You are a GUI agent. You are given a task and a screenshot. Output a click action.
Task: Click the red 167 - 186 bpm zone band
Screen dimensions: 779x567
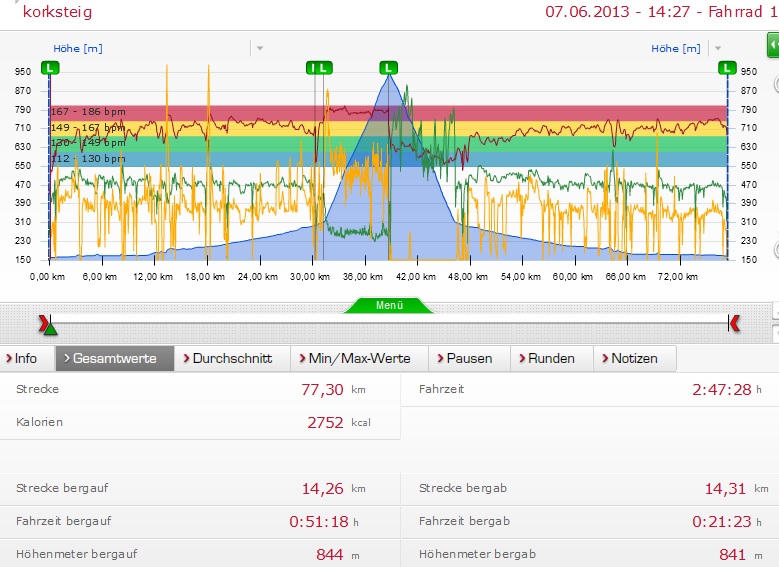pyautogui.click(x=400, y=112)
